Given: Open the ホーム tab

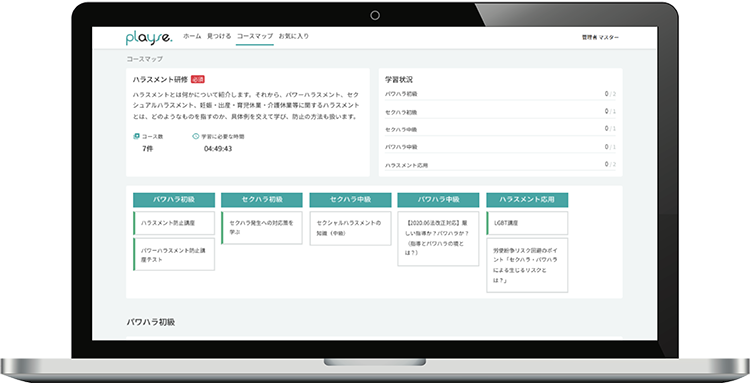Looking at the screenshot, I should [x=192, y=36].
